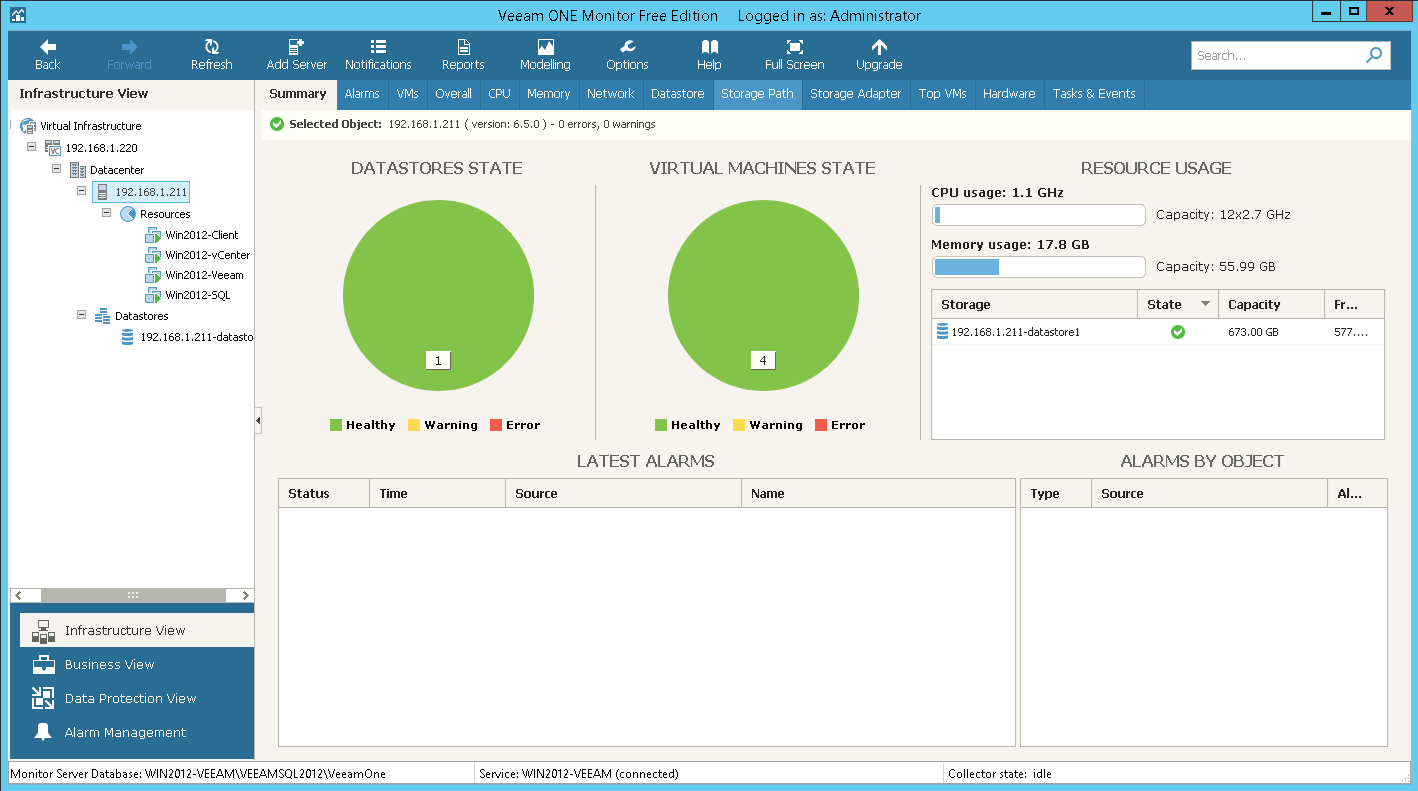Click the tree horizontal scrollbar left arrow
The width and height of the screenshot is (1418, 791).
click(18, 595)
